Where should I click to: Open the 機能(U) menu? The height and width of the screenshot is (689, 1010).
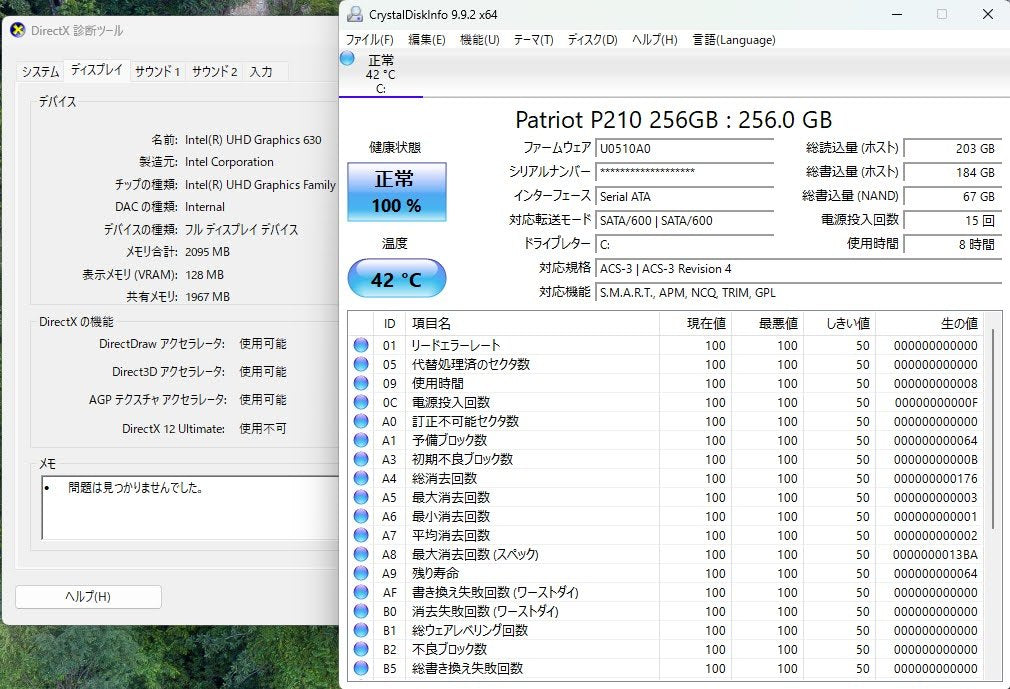point(480,40)
